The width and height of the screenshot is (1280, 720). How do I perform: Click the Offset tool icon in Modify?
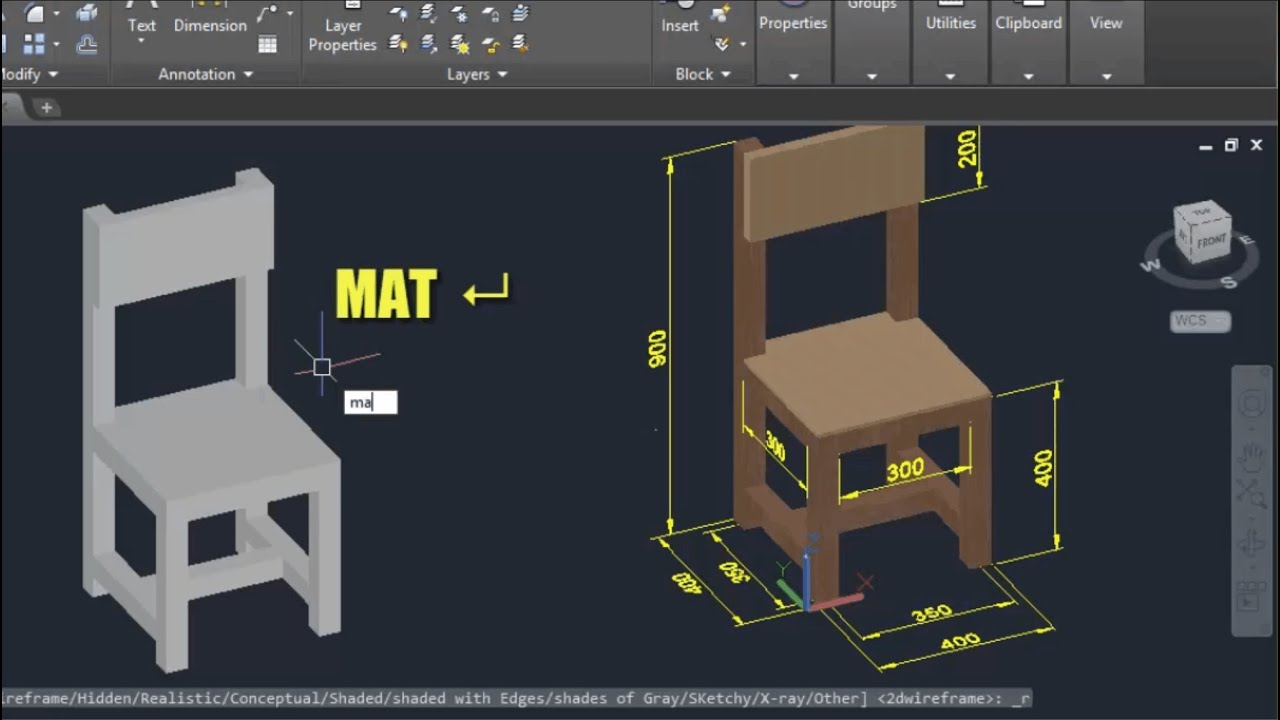[x=87, y=44]
